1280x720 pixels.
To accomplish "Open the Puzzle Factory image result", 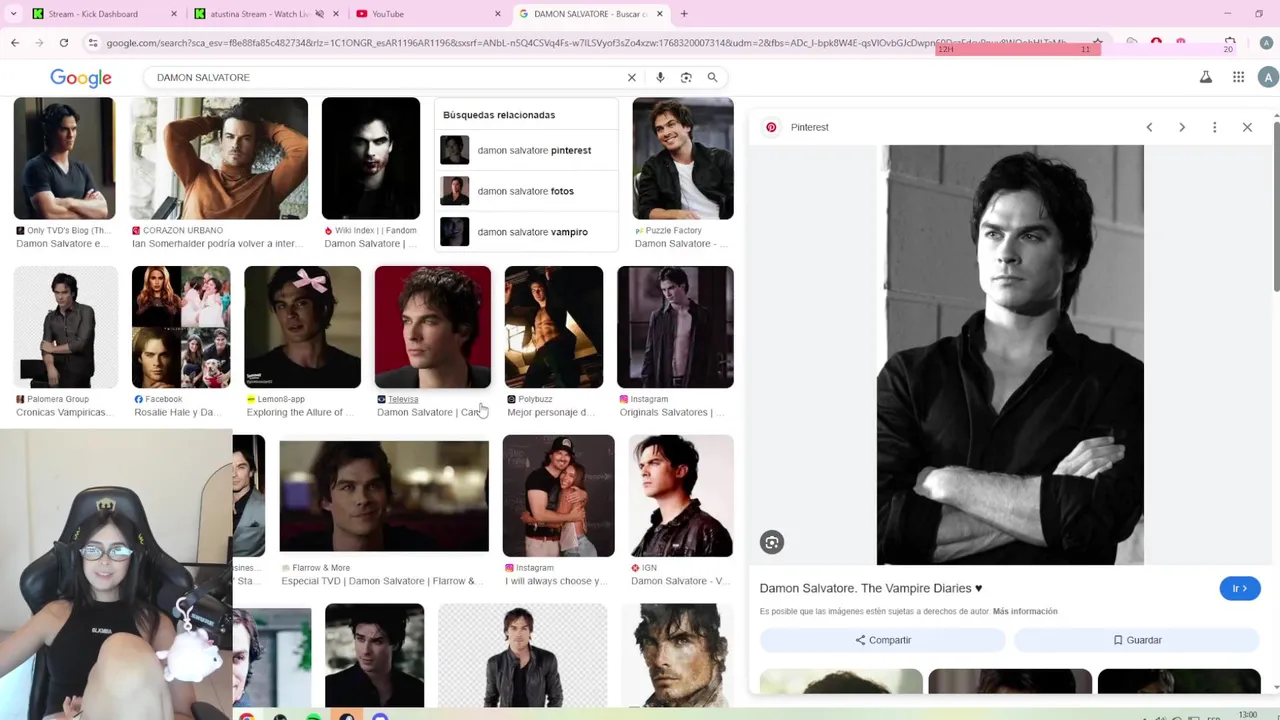I will pyautogui.click(x=683, y=158).
